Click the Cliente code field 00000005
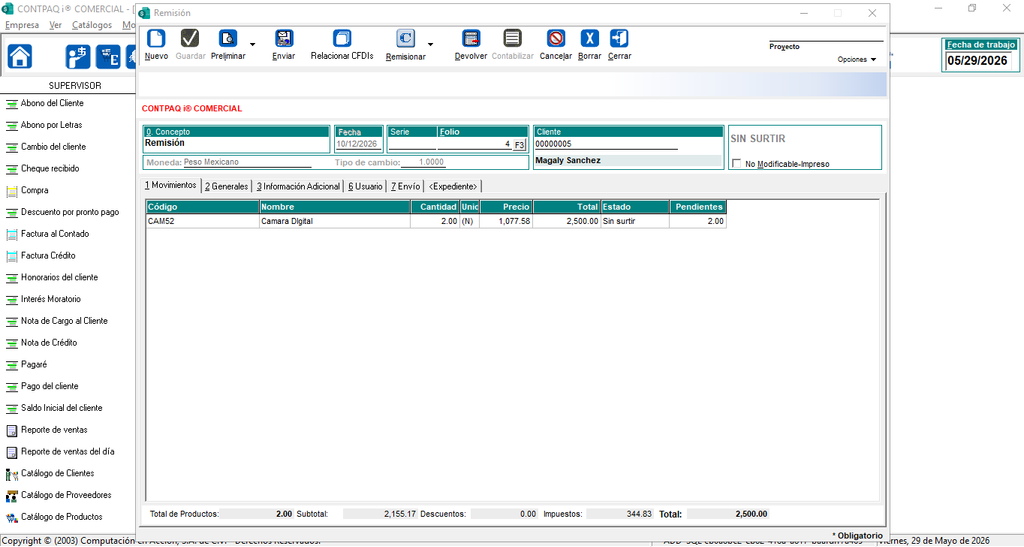Image resolution: width=1024 pixels, height=547 pixels. tap(605, 144)
